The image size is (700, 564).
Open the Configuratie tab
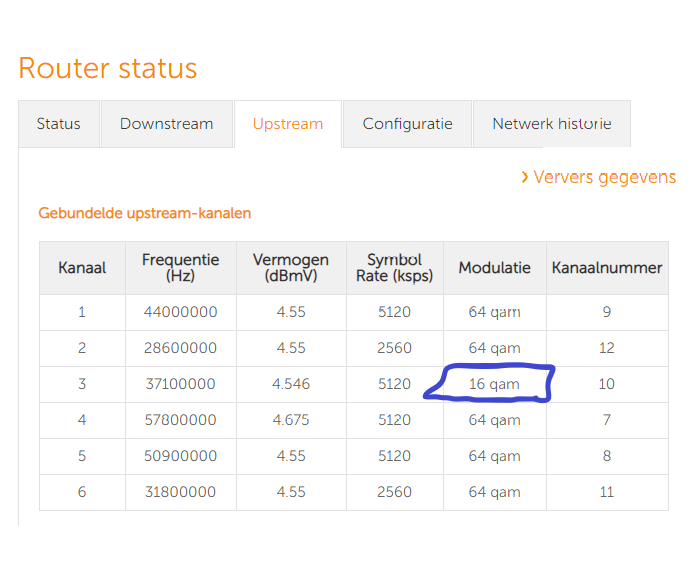coord(407,124)
